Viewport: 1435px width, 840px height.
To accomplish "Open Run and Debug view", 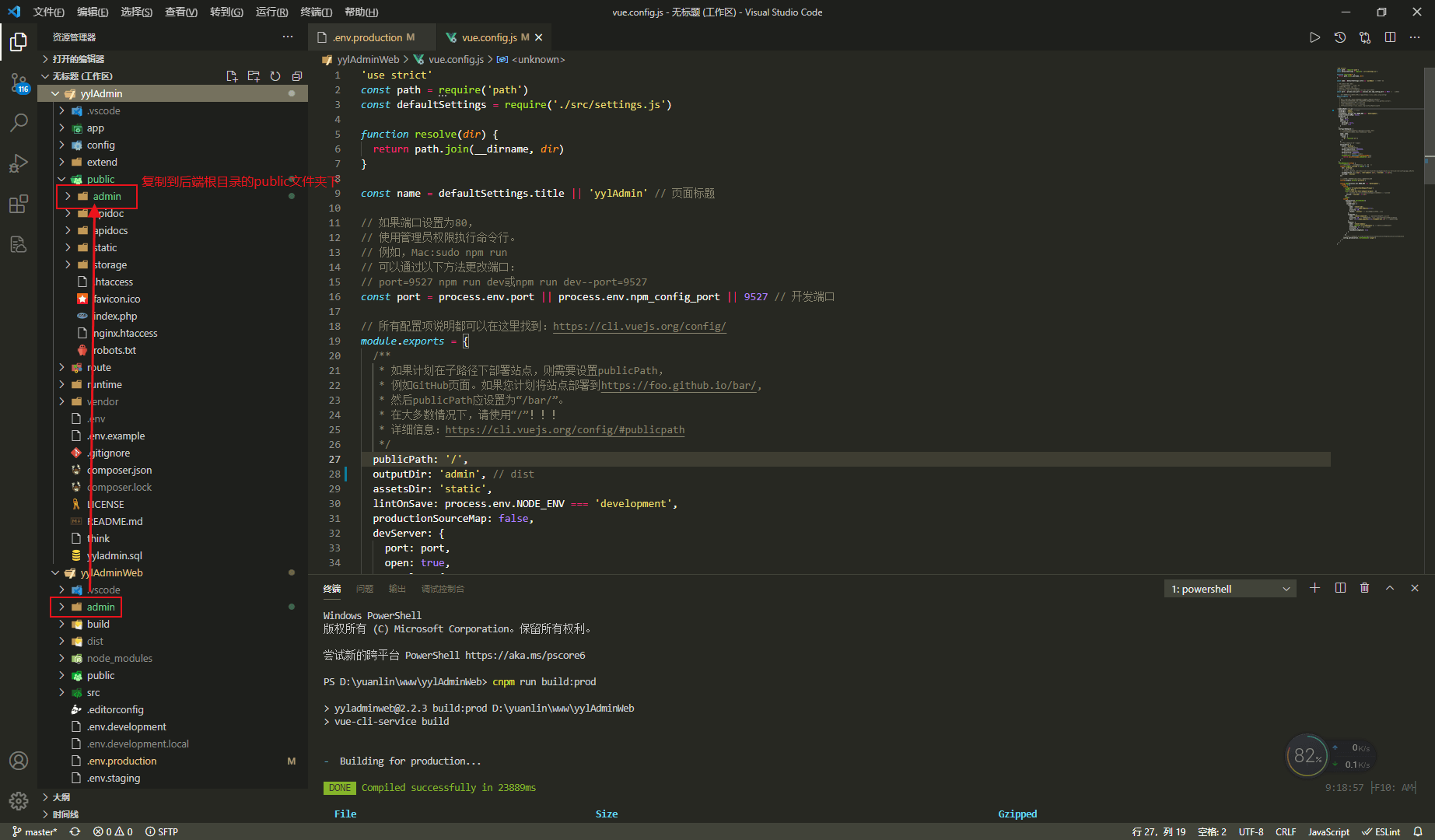I will pyautogui.click(x=19, y=163).
